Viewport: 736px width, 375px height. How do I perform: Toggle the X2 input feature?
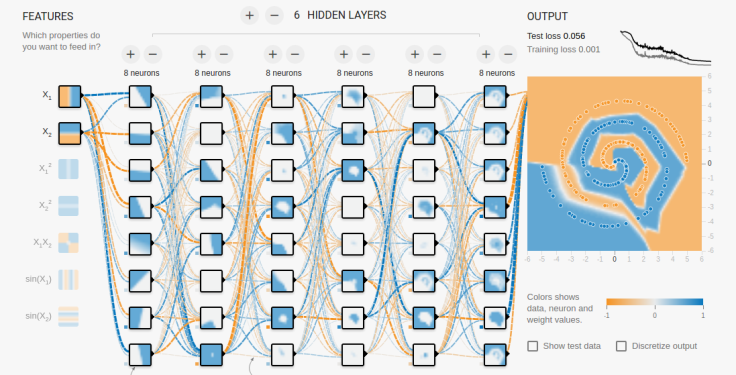tap(69, 133)
